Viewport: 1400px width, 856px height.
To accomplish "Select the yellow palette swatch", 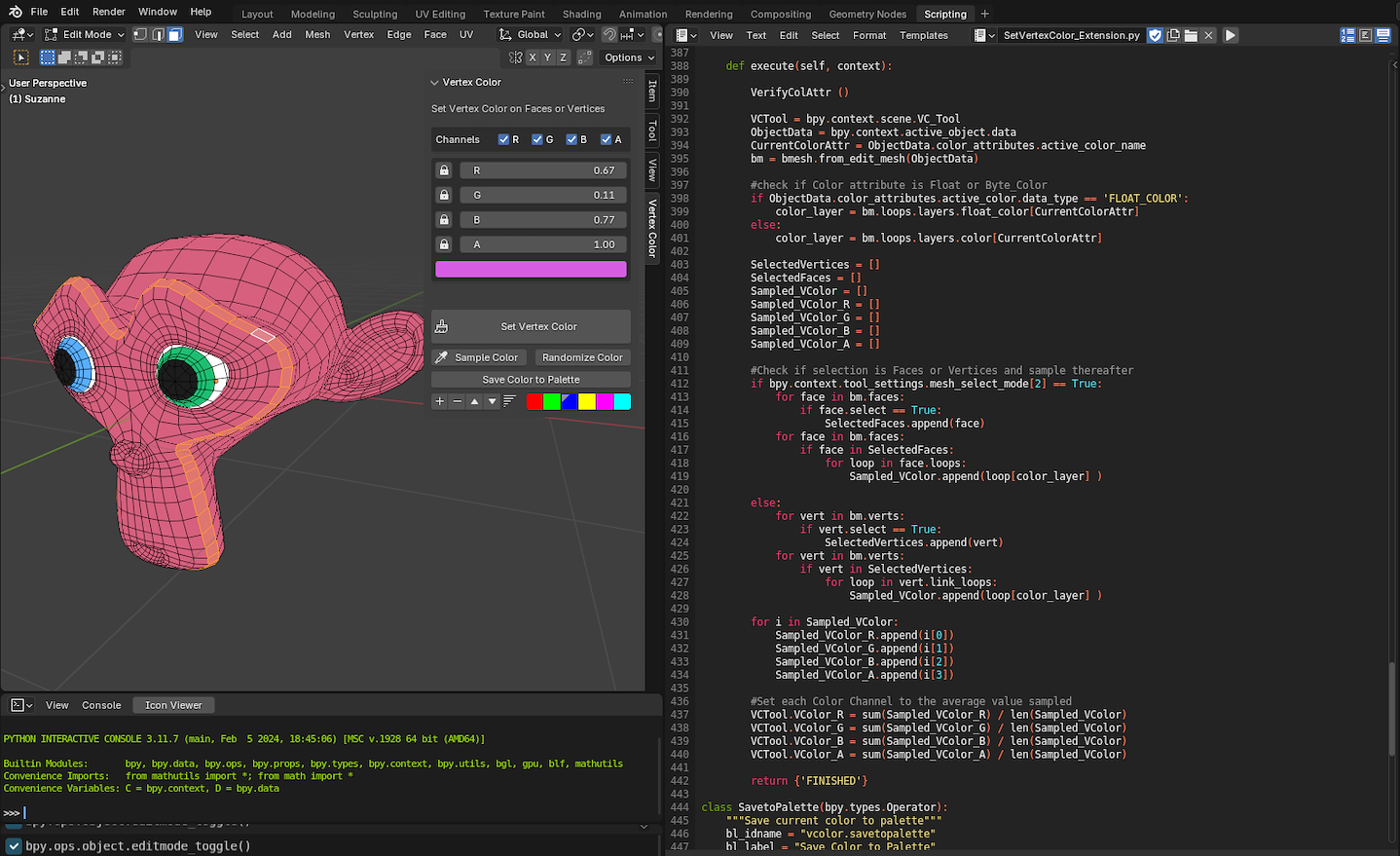I will click(585, 400).
